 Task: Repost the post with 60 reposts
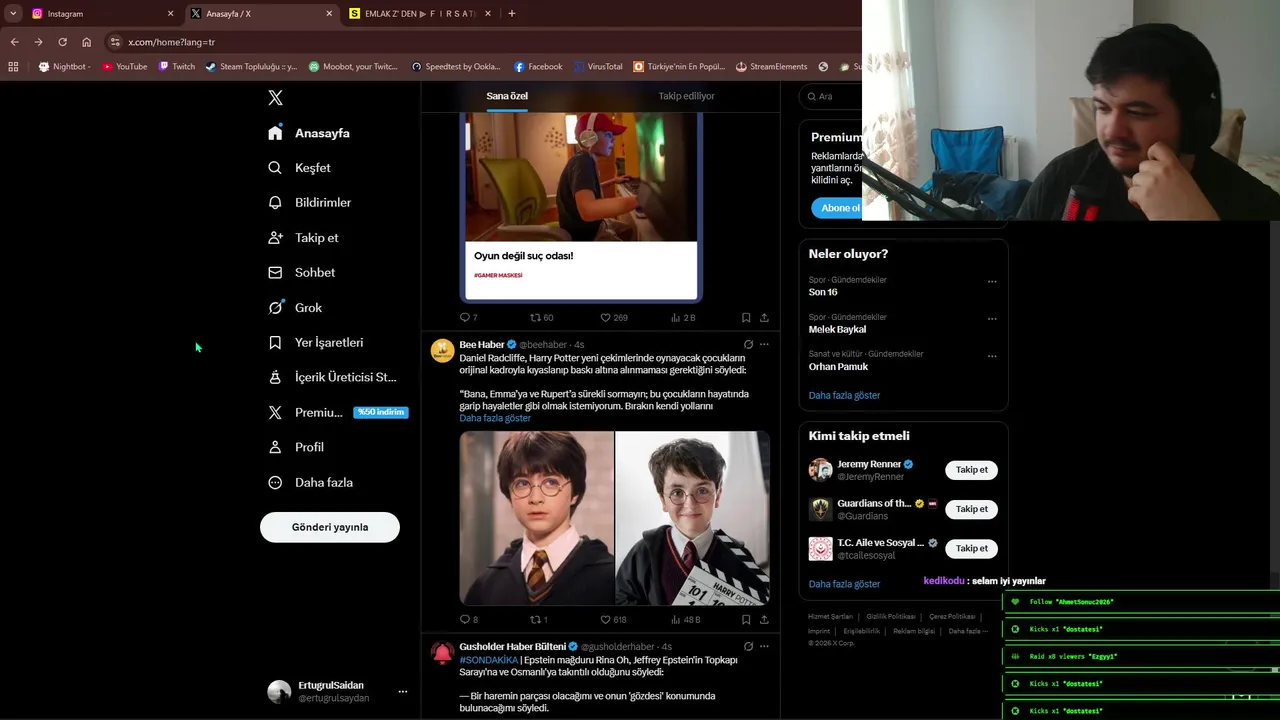pyautogui.click(x=541, y=317)
